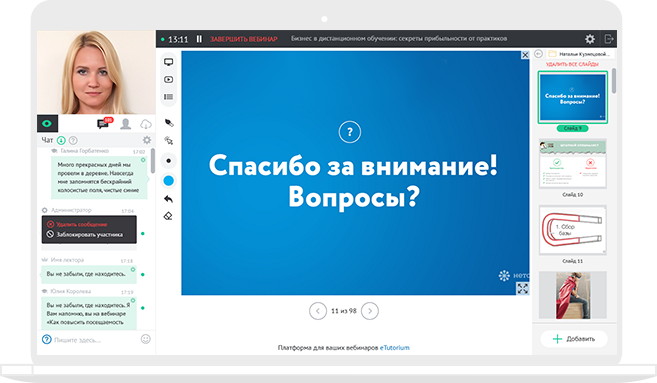
Task: Pause the webinar timer
Action: 199,39
